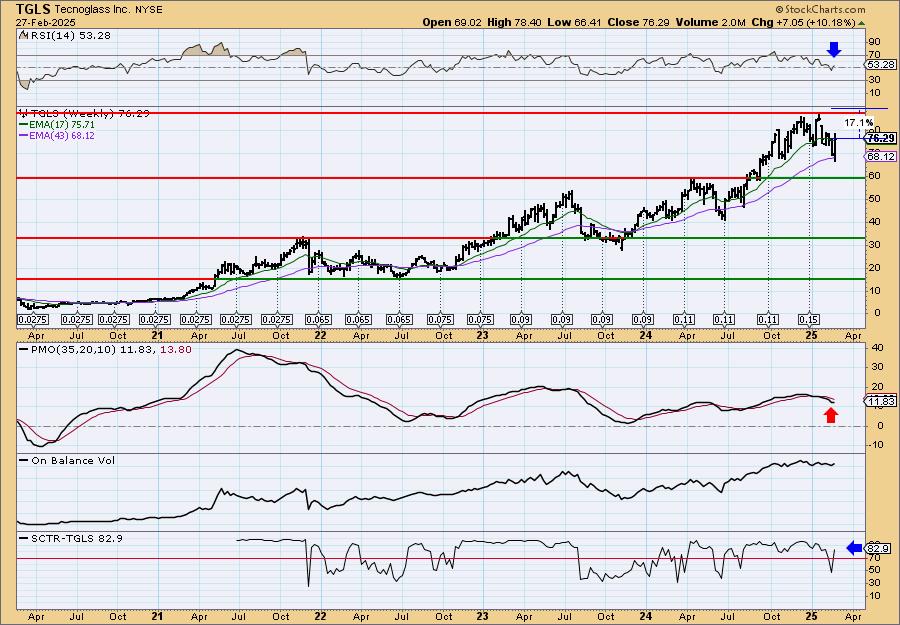Click the Chg +7.05 (+10.18%) value
Image resolution: width=900 pixels, height=625 pixels.
point(804,22)
